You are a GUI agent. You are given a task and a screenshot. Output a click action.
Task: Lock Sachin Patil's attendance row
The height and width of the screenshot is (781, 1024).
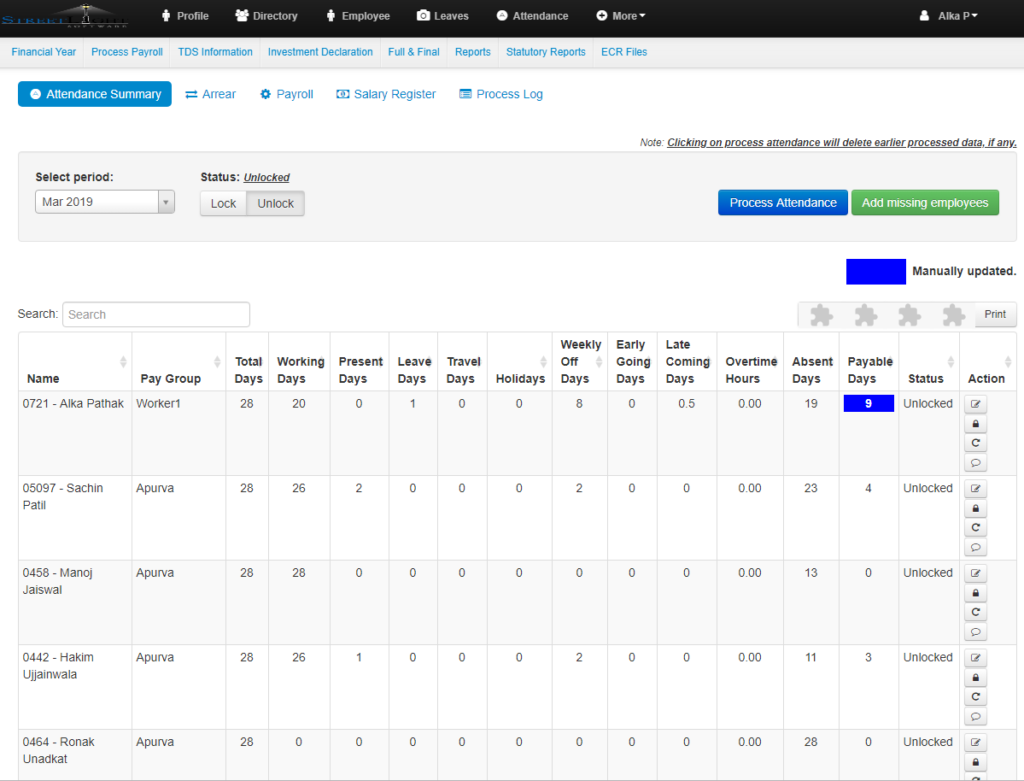click(x=975, y=508)
